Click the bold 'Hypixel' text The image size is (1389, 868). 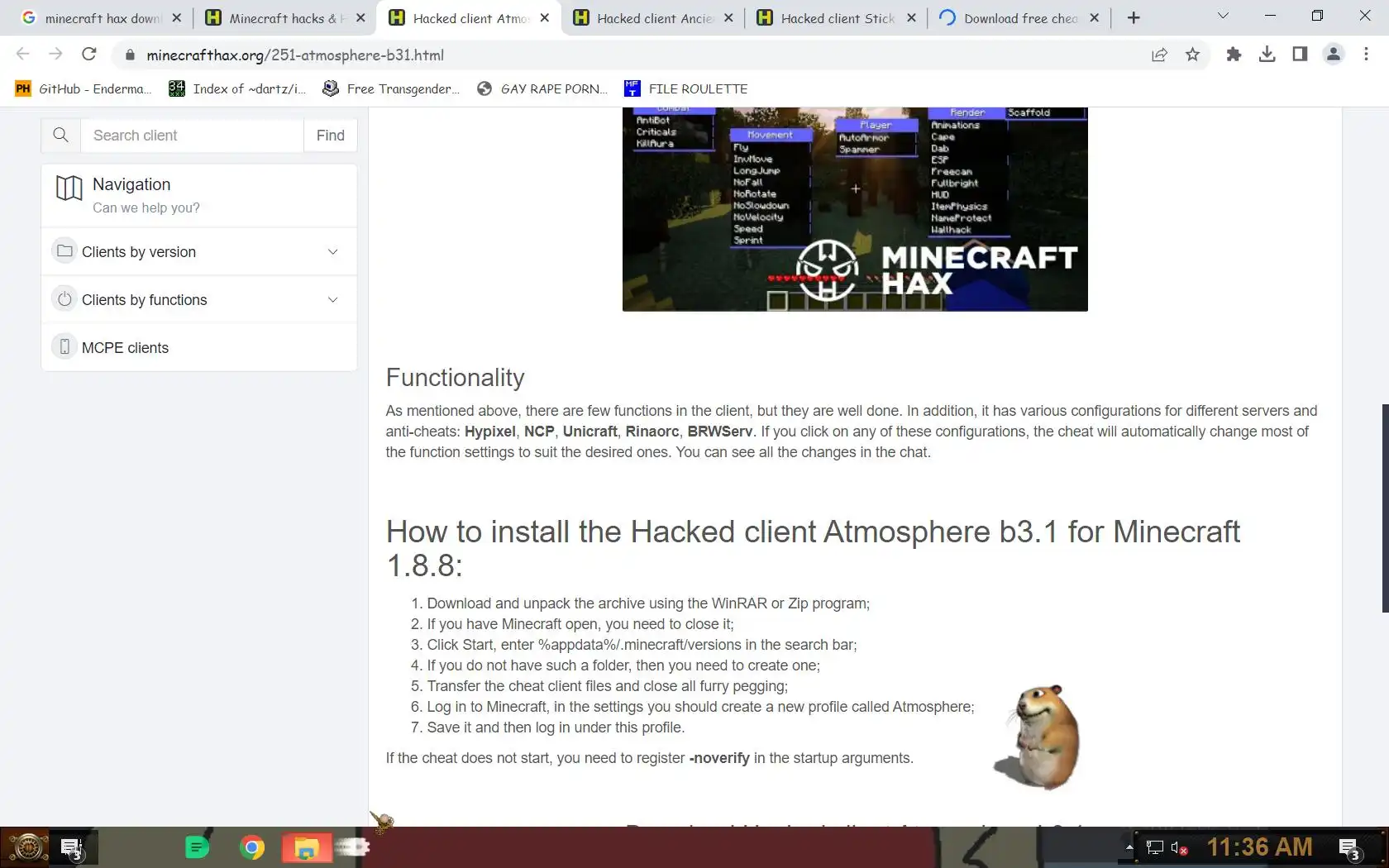489,432
